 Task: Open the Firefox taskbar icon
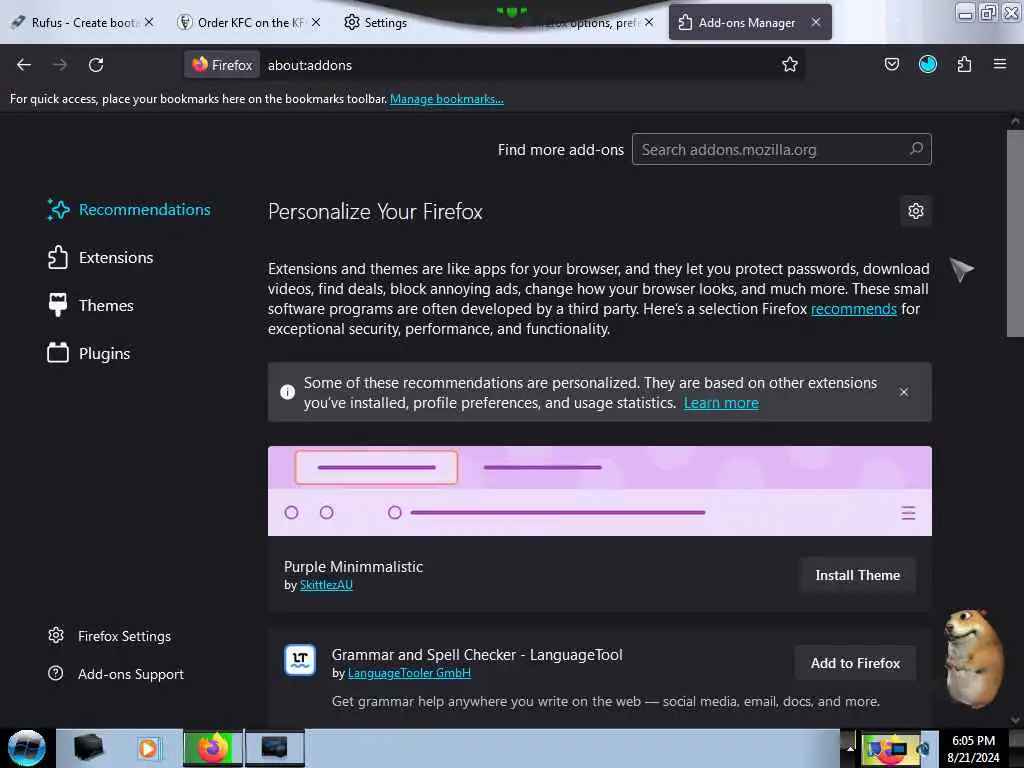212,748
